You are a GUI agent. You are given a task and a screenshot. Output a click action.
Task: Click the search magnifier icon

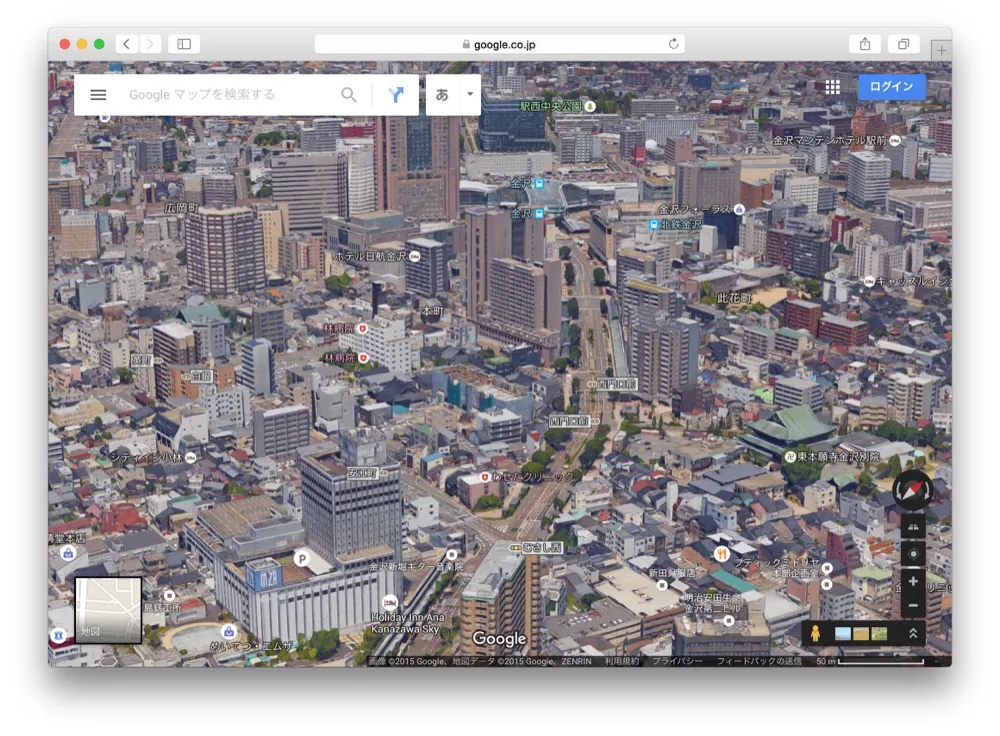348,93
